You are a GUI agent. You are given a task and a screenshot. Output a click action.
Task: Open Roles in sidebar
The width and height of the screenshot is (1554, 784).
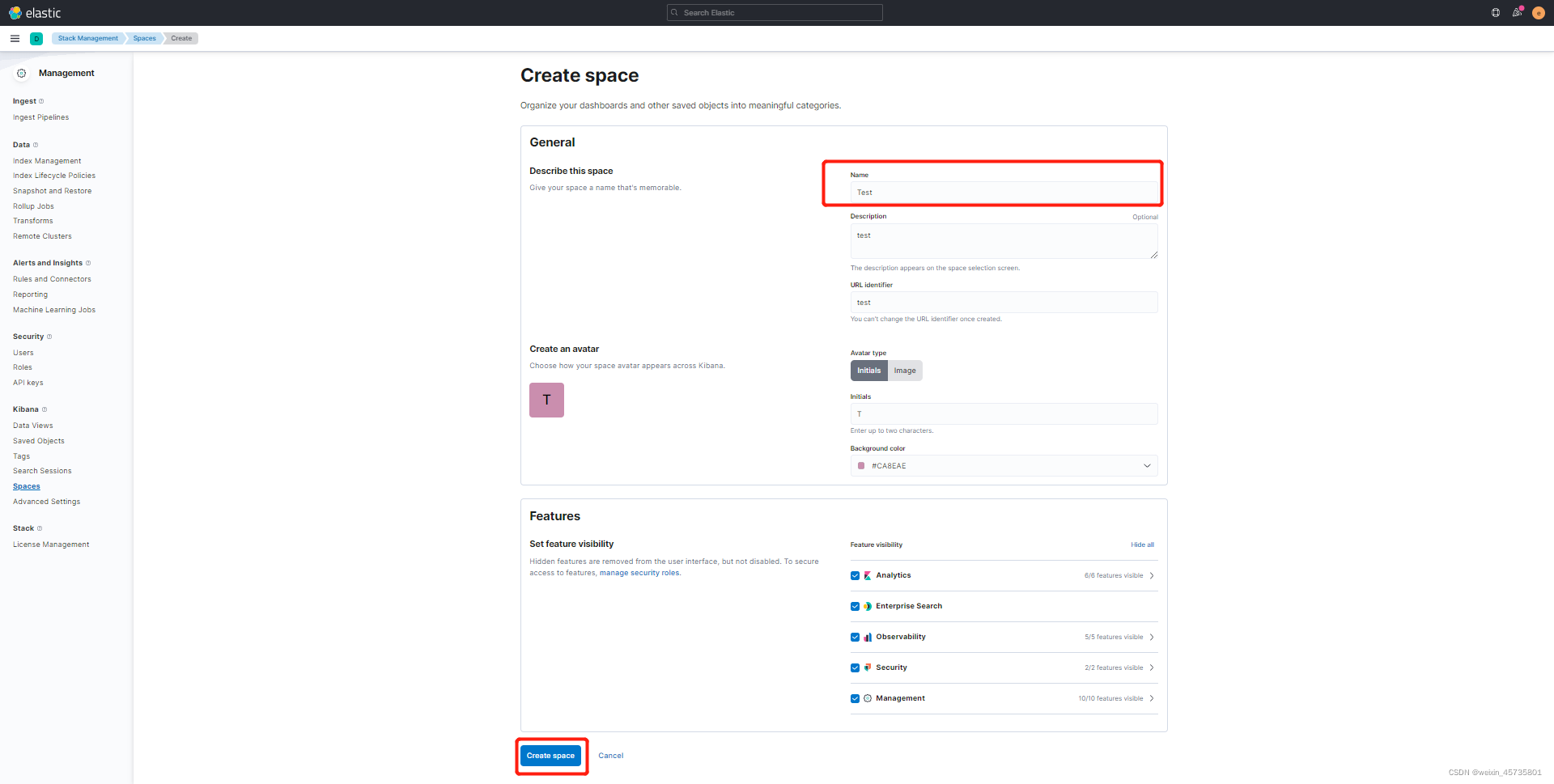(23, 367)
